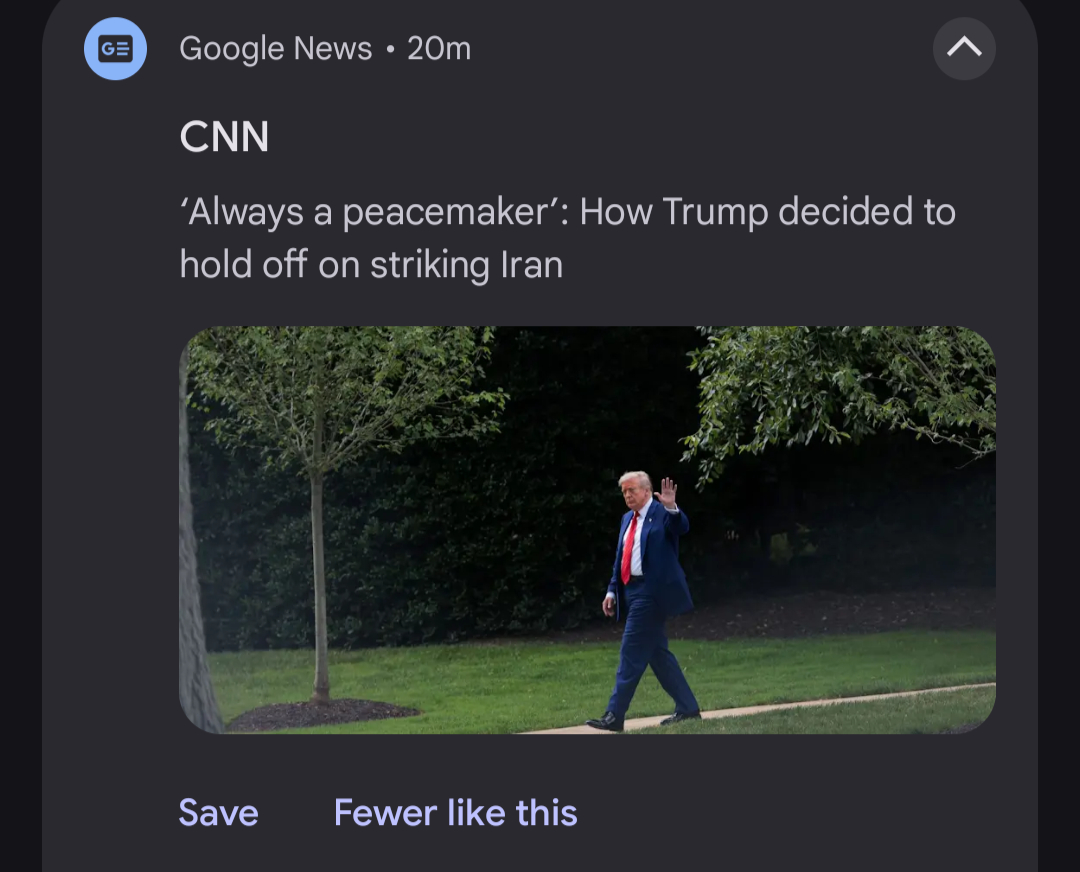Save the article with the Save button
The height and width of the screenshot is (872, 1080).
click(x=218, y=812)
